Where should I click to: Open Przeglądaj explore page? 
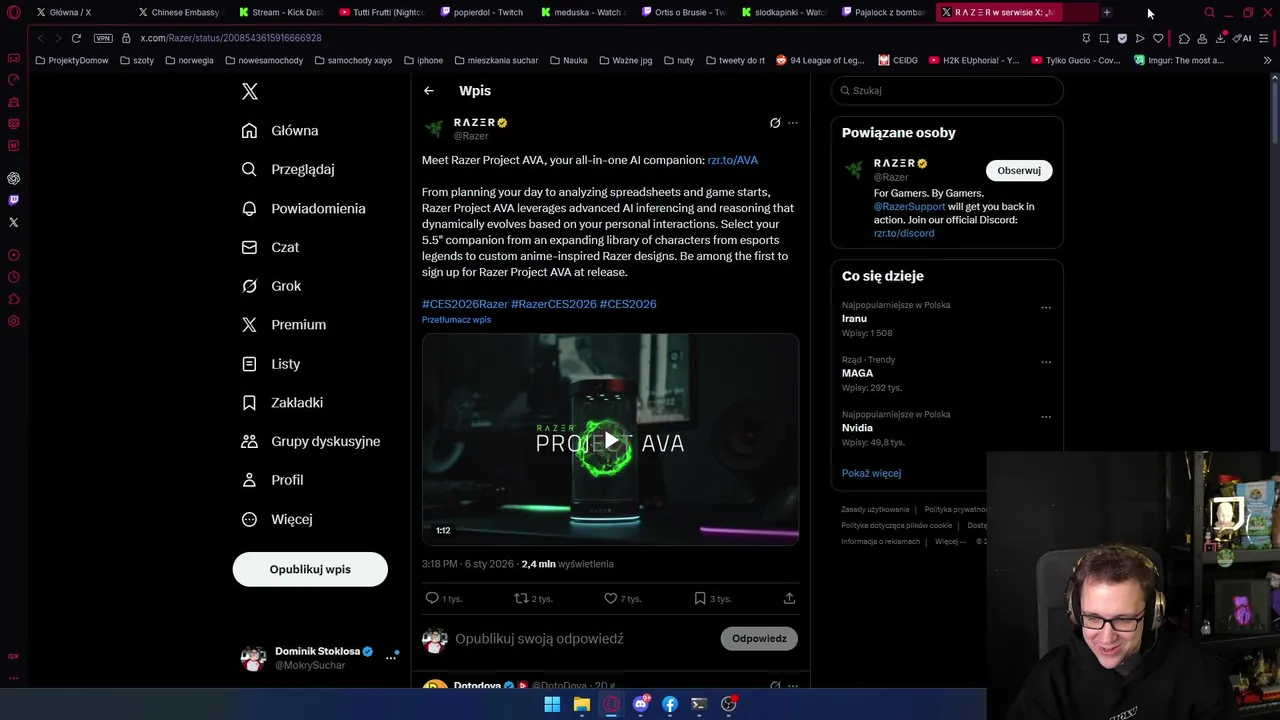tap(288, 169)
